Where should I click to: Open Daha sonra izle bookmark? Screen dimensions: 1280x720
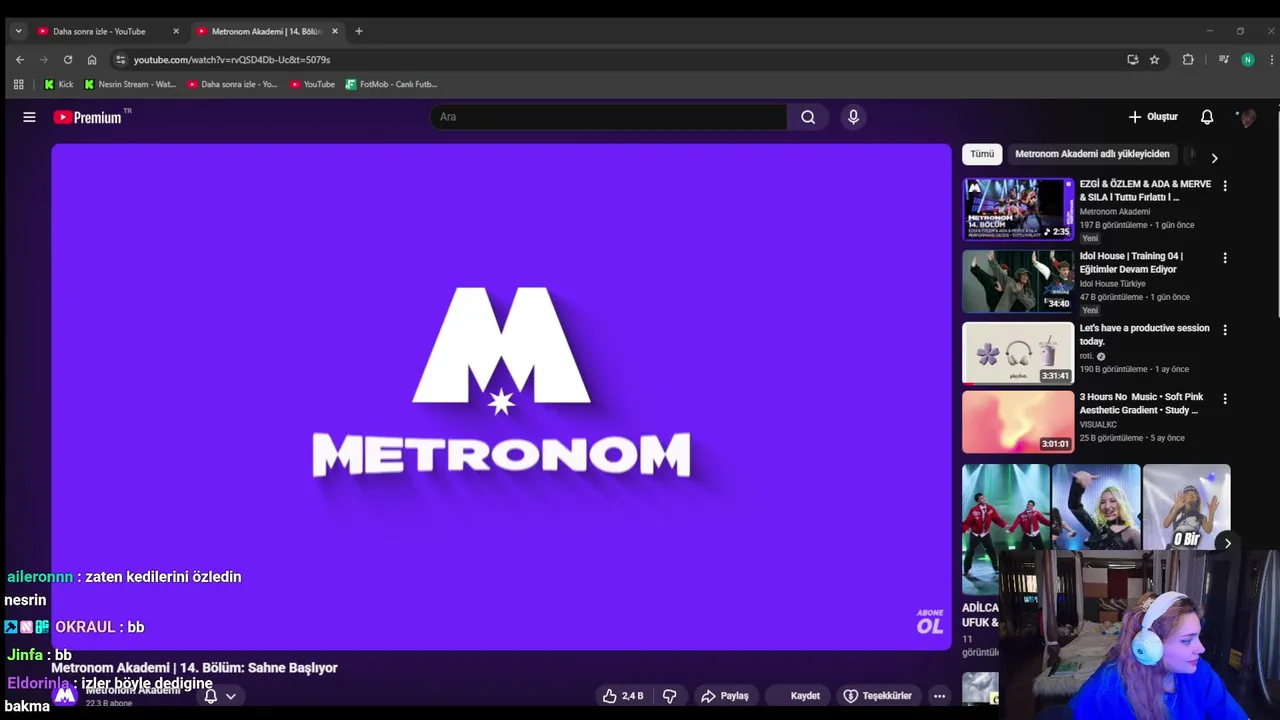point(232,84)
